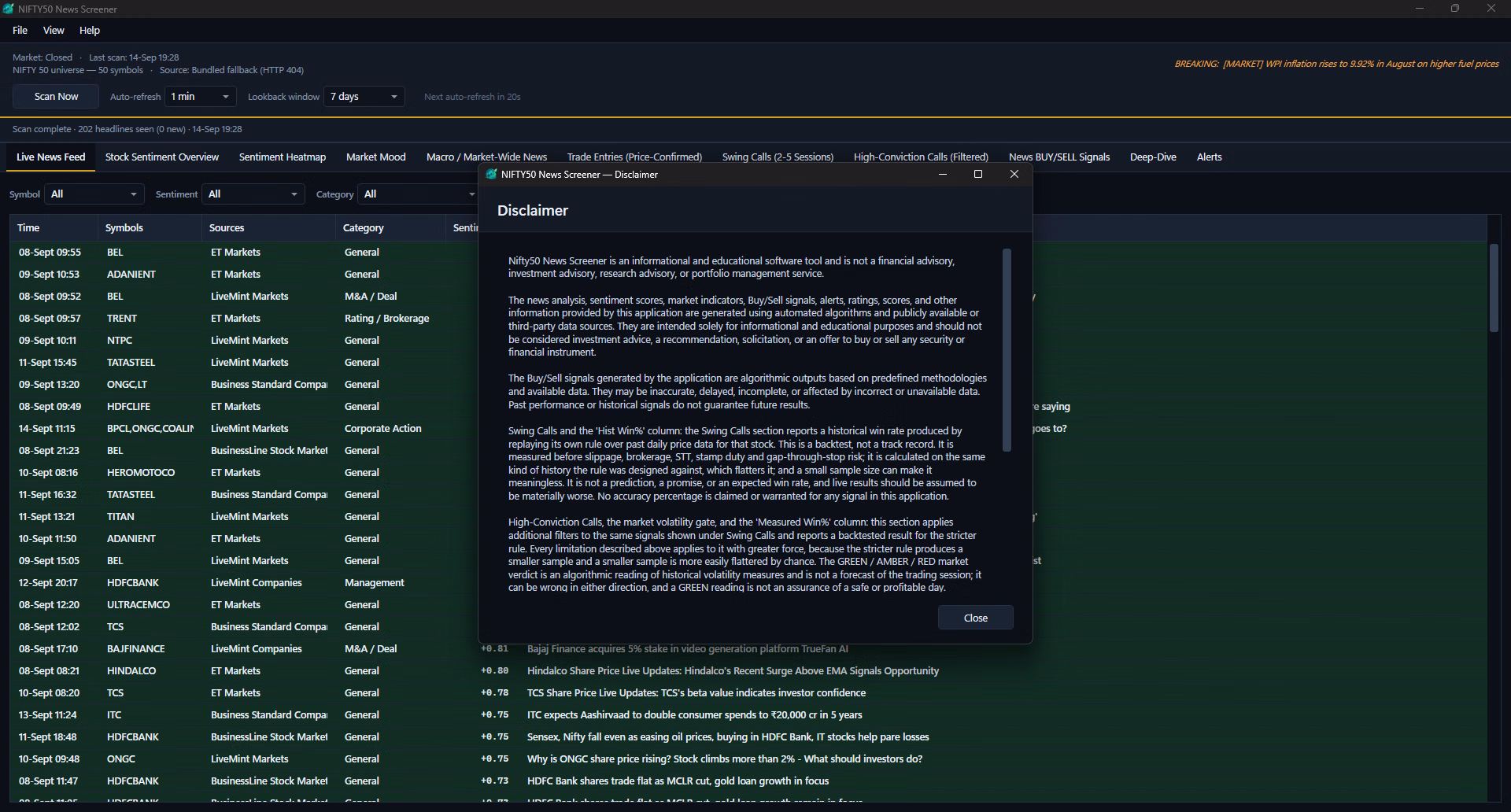Select the ITC expects Aashirvaad headline

click(695, 715)
